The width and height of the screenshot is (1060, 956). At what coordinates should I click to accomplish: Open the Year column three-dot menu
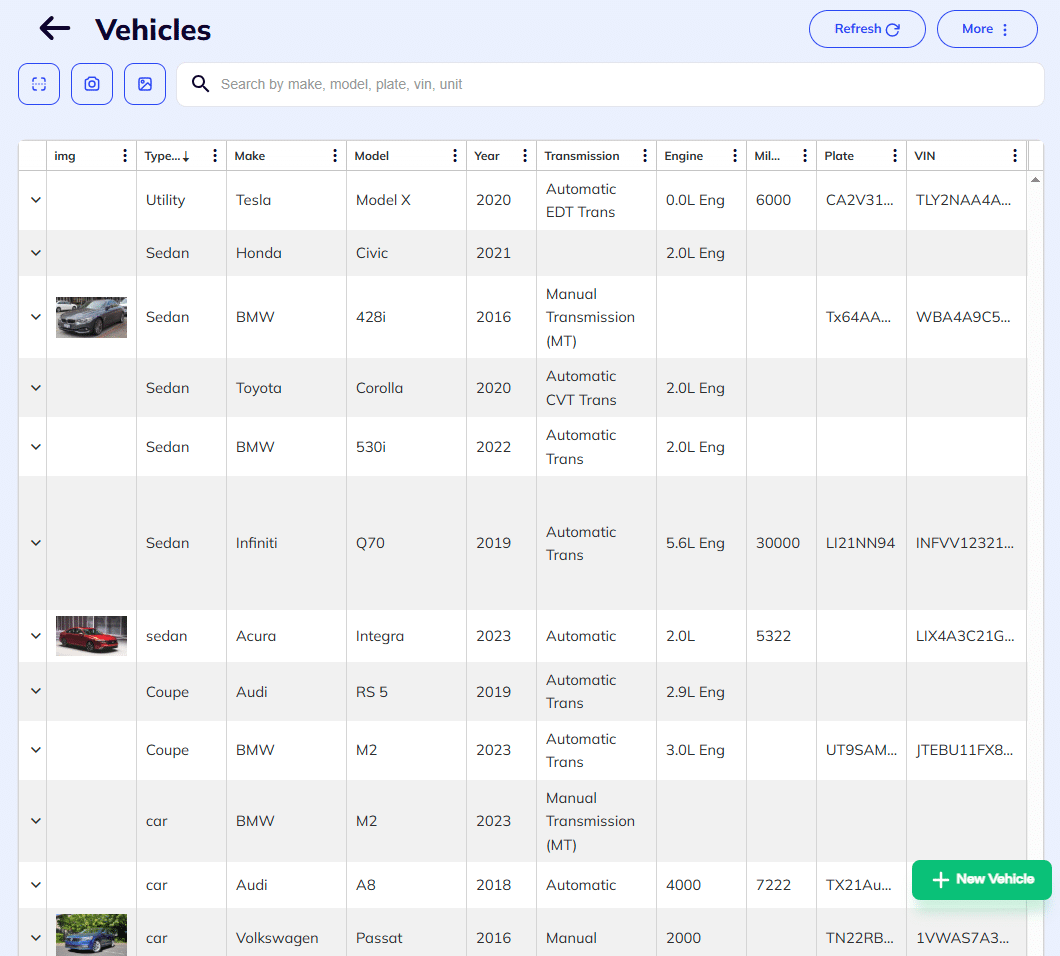[525, 156]
